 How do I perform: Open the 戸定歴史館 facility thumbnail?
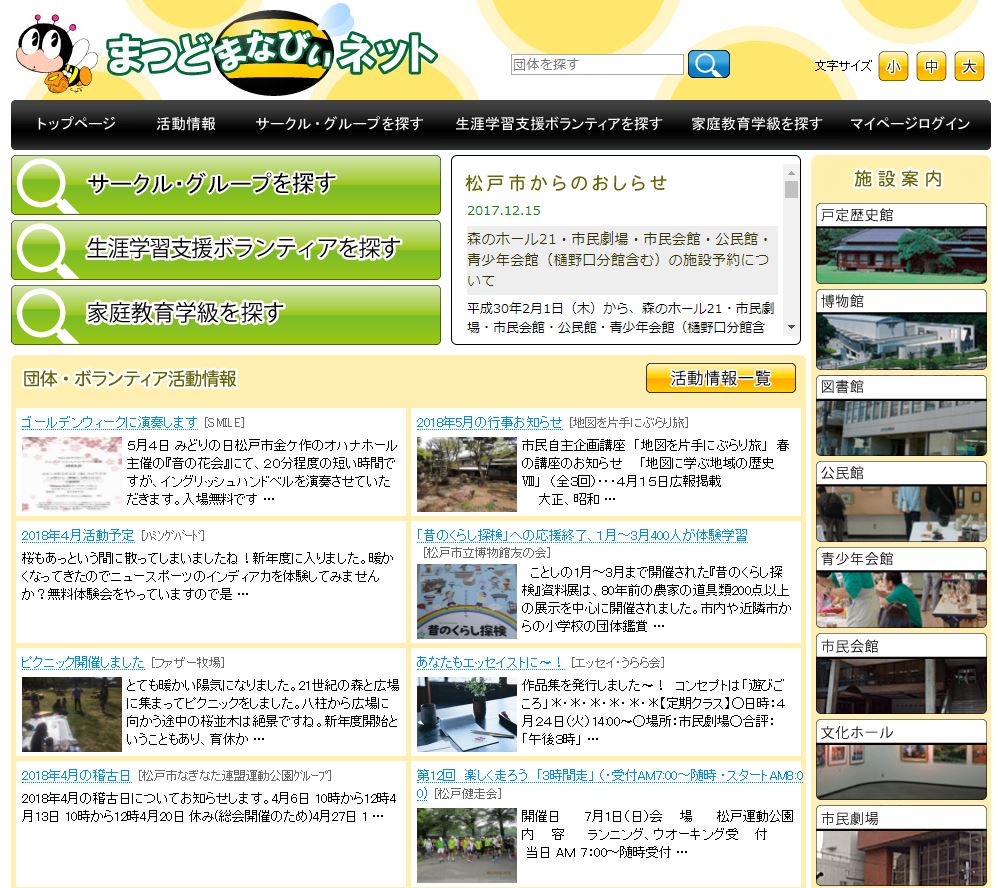click(901, 254)
